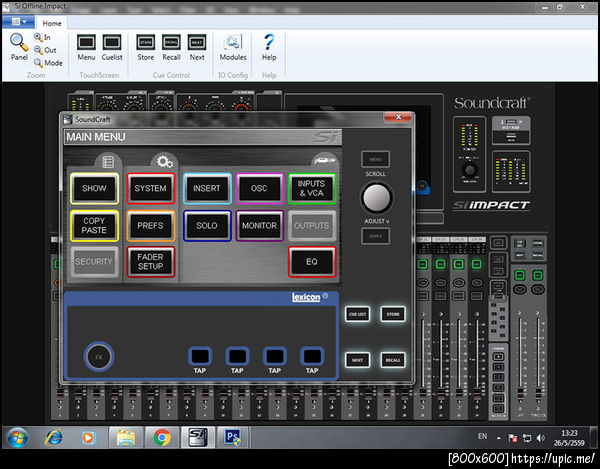Screen dimensions: 600x469
Task: Open the EQ menu
Action: pyautogui.click(x=312, y=262)
